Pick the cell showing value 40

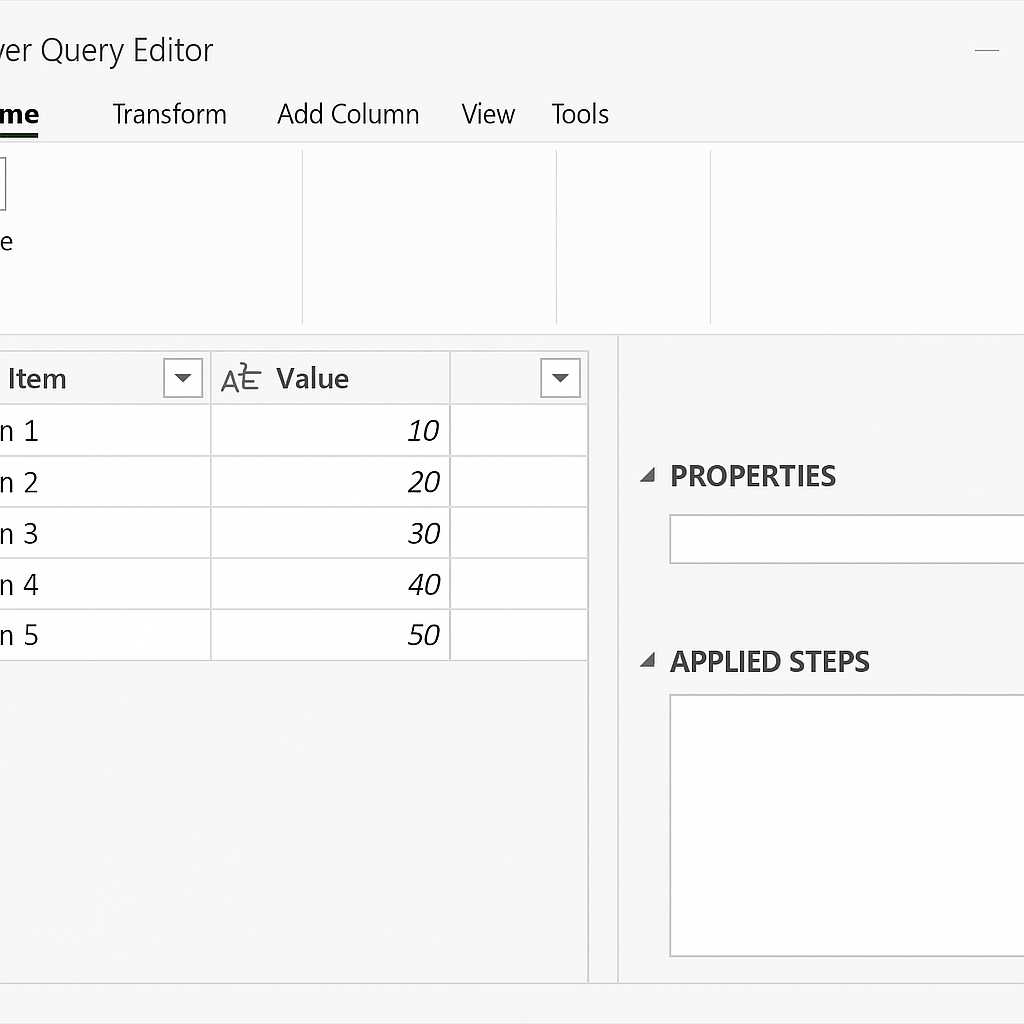[x=330, y=584]
